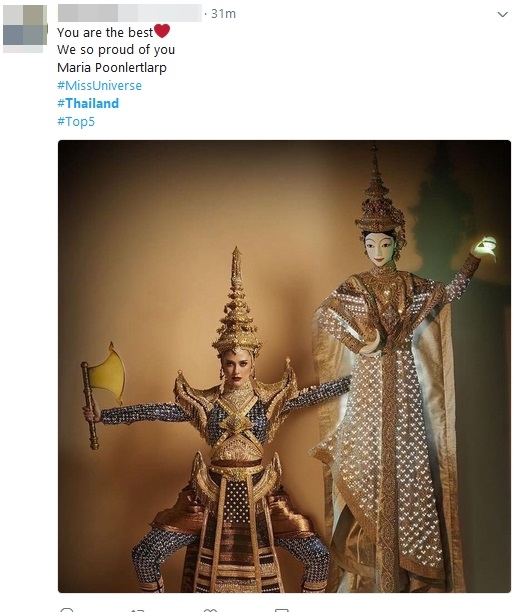Click the glowing lotus in puppet's hand
Screen dimensions: 517x612
click(x=486, y=247)
